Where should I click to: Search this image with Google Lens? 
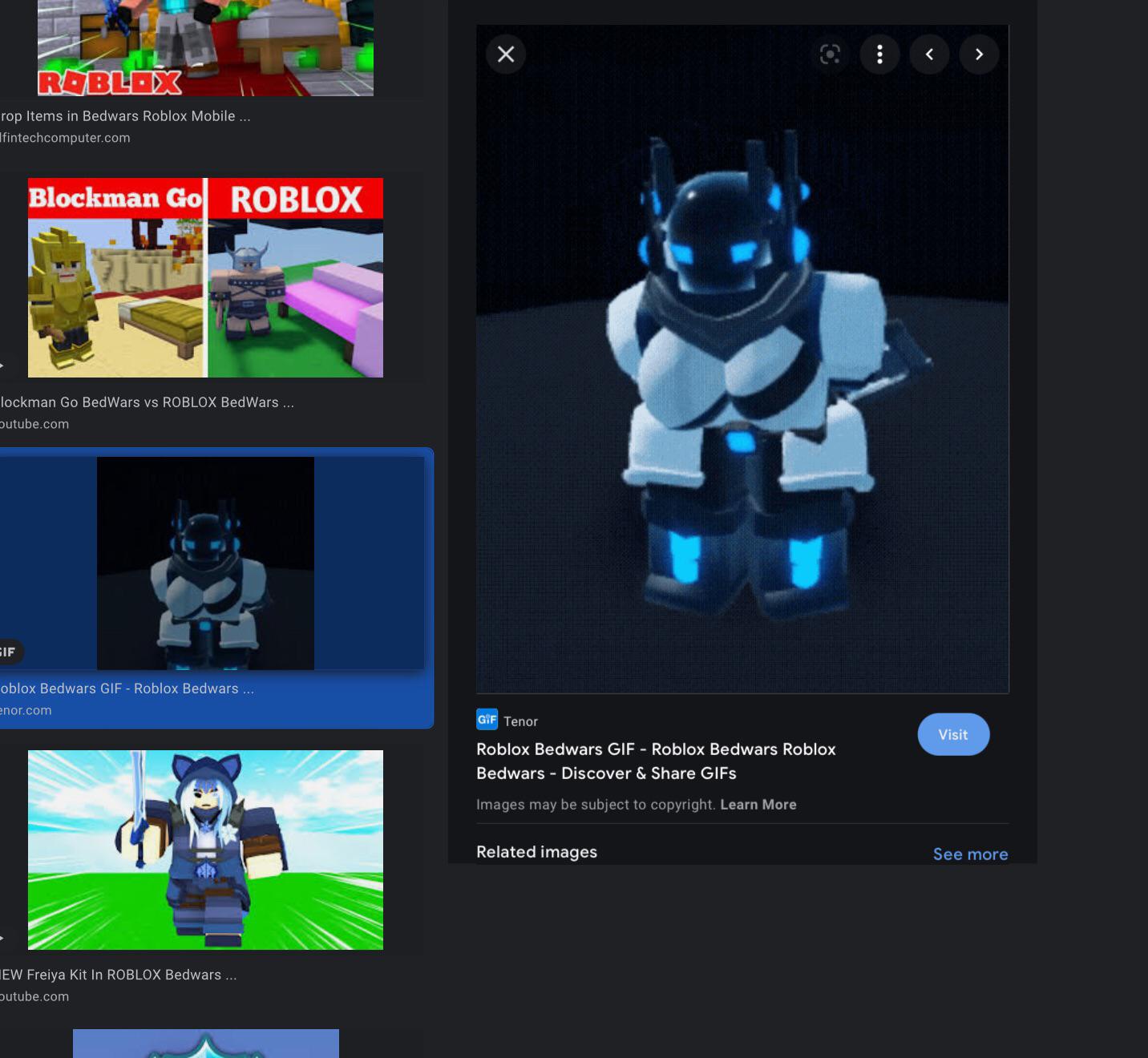coord(830,55)
